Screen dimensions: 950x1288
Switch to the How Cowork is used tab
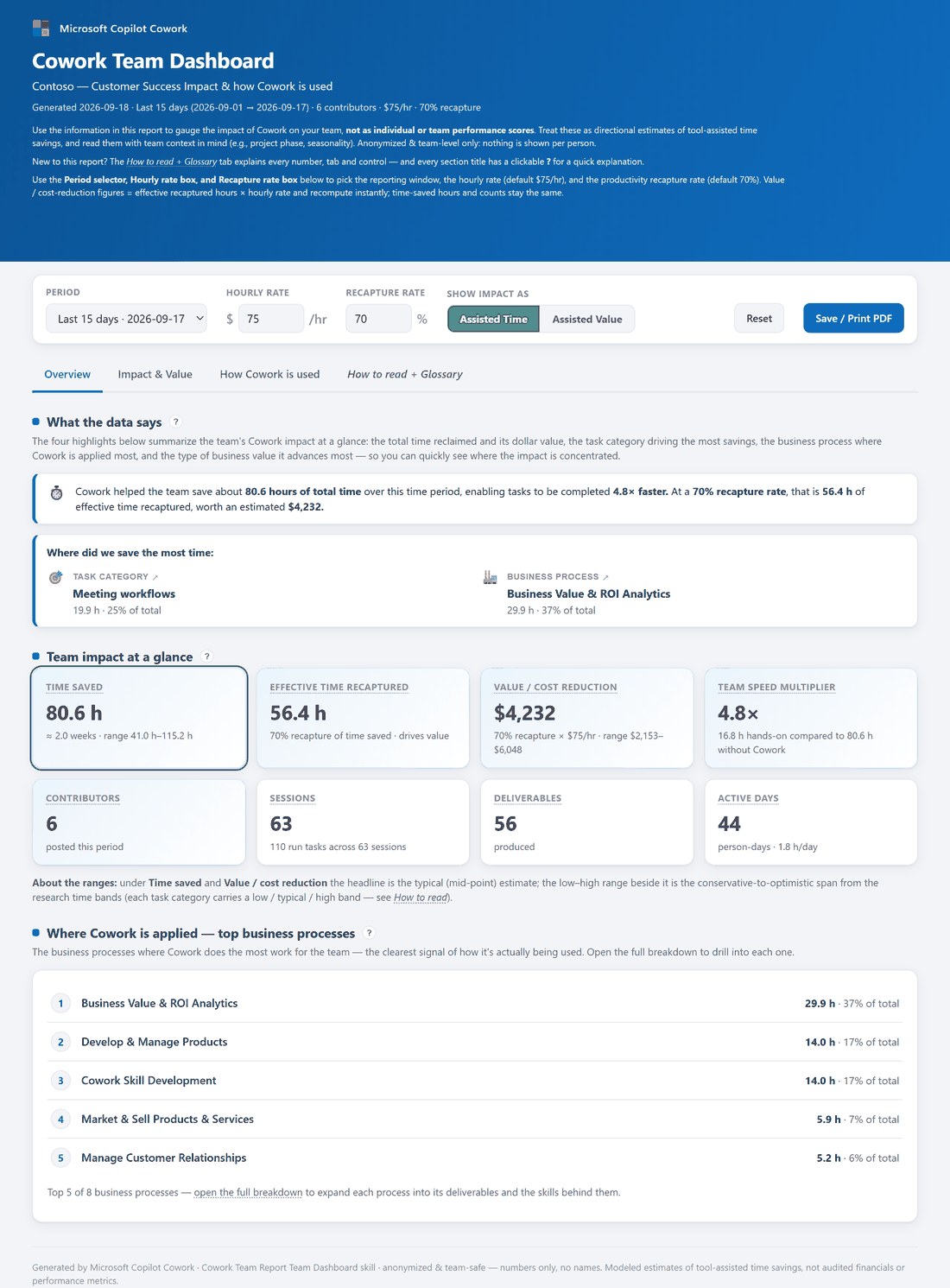[x=269, y=374]
